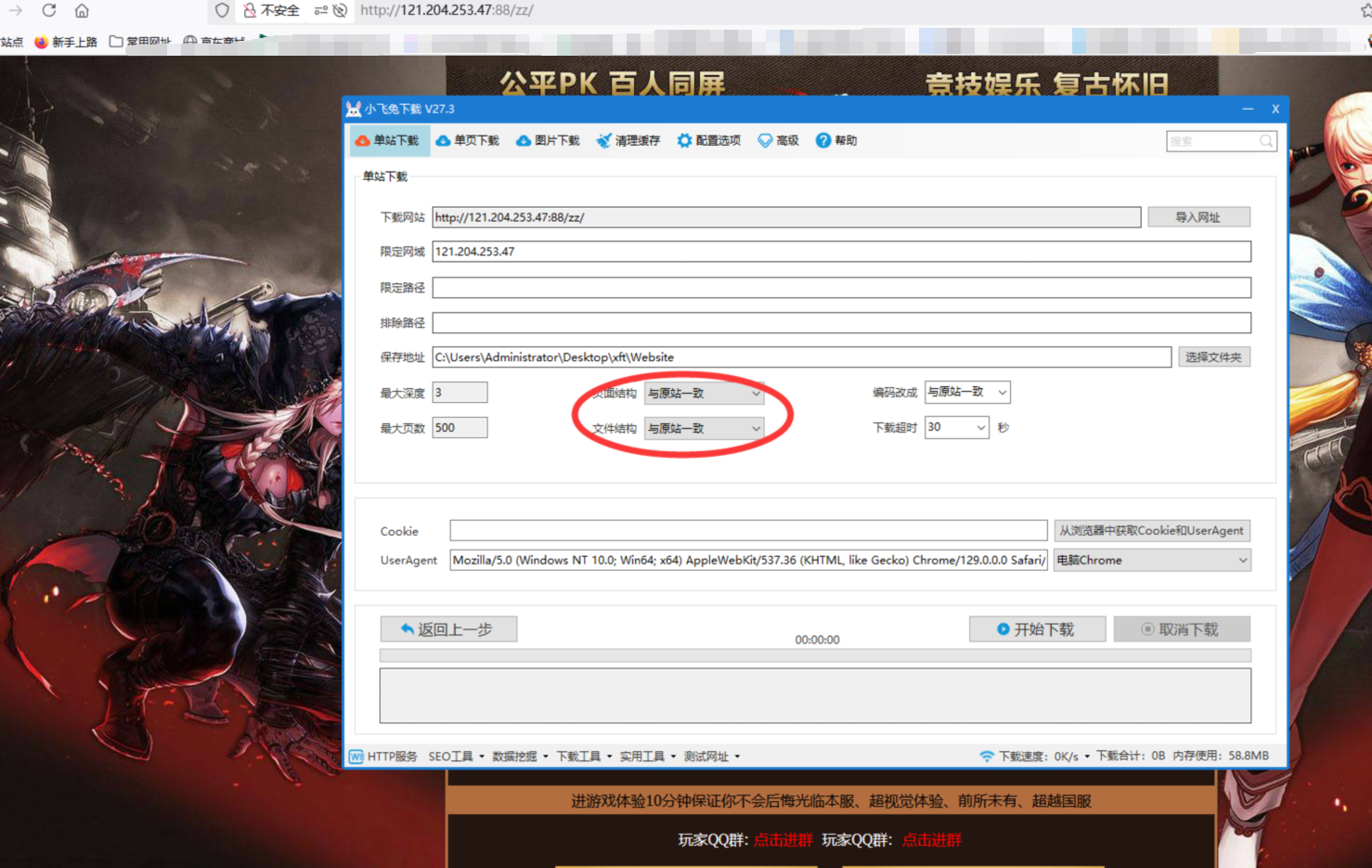Open the 实用工具 status bar menu
1372x868 pixels.
[x=648, y=757]
